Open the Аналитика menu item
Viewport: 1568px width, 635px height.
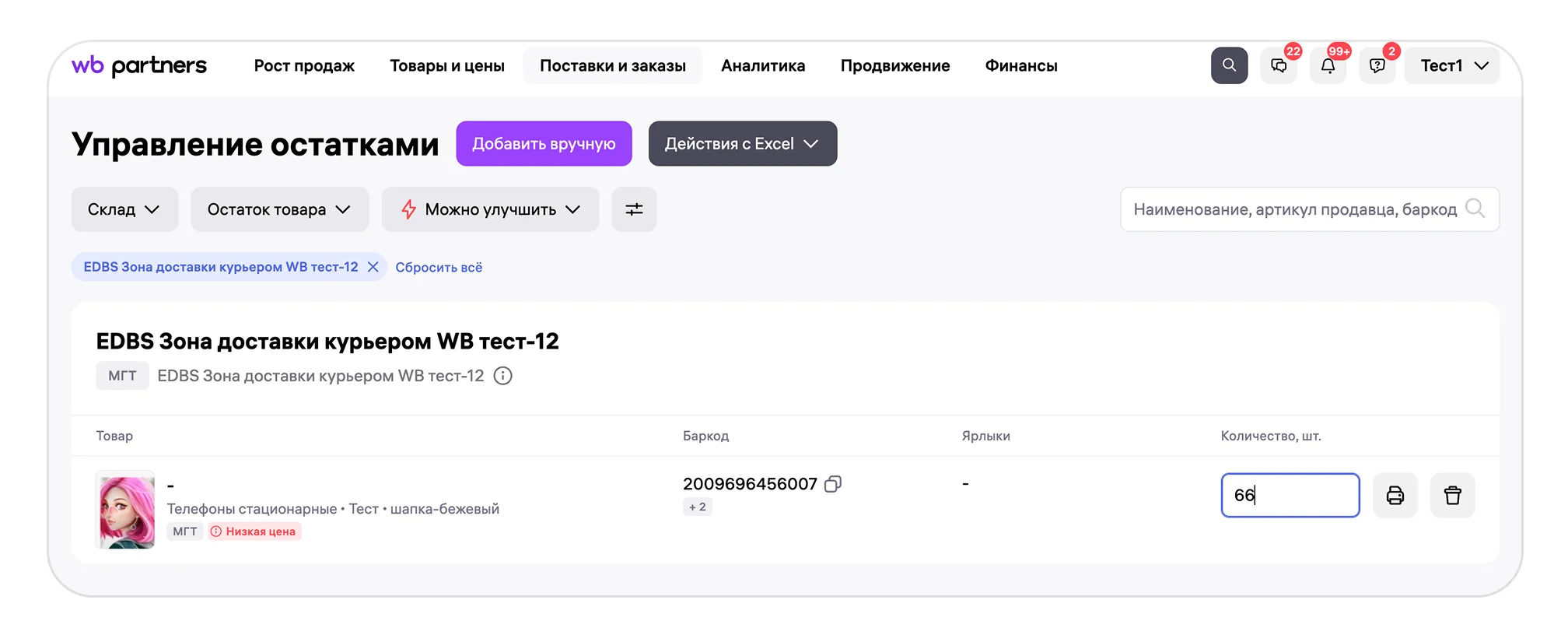coord(763,65)
